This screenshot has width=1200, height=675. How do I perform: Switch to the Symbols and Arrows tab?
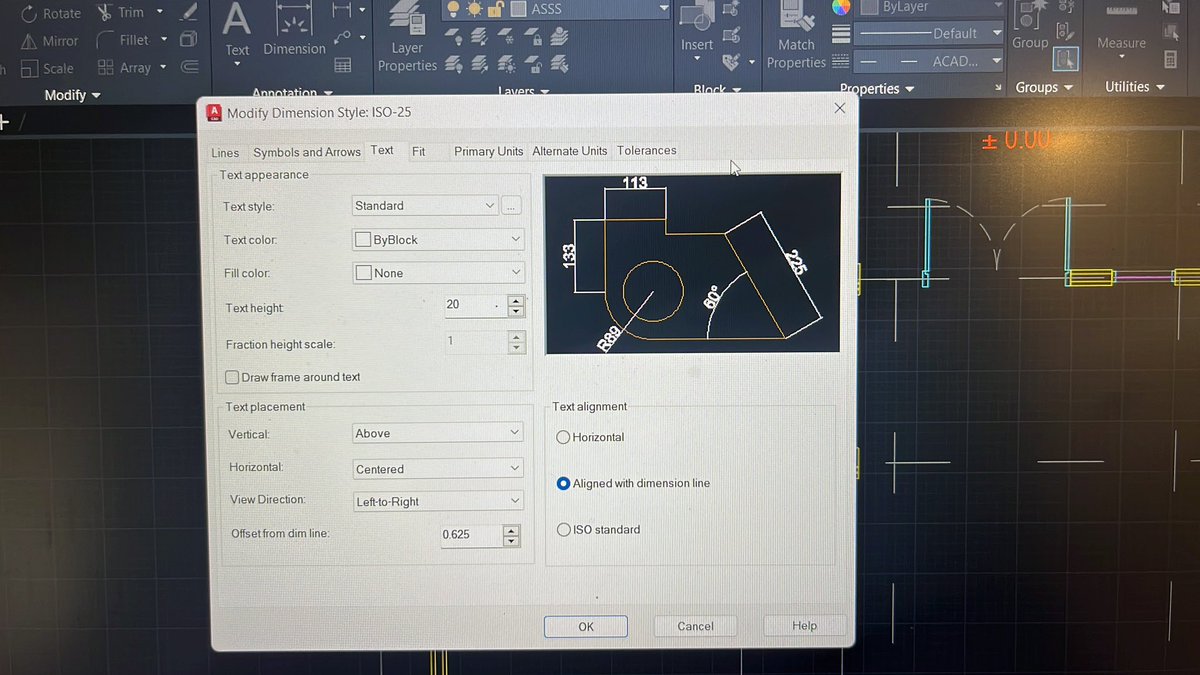(x=306, y=152)
